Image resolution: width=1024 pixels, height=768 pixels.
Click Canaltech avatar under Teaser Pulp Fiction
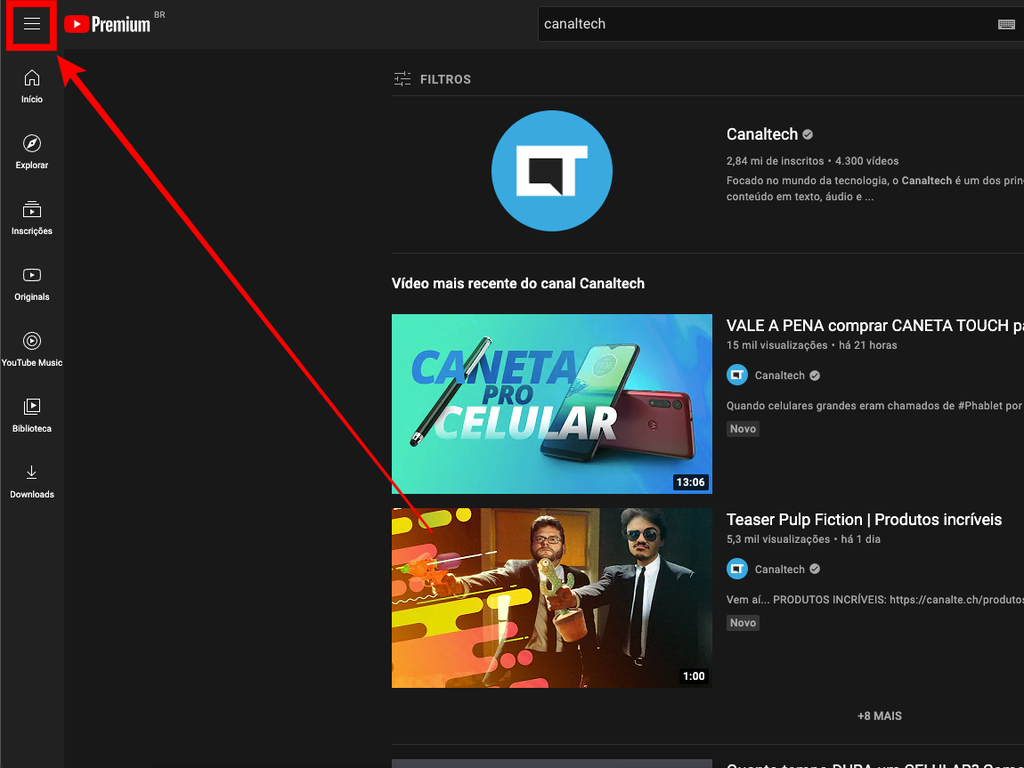[x=737, y=569]
